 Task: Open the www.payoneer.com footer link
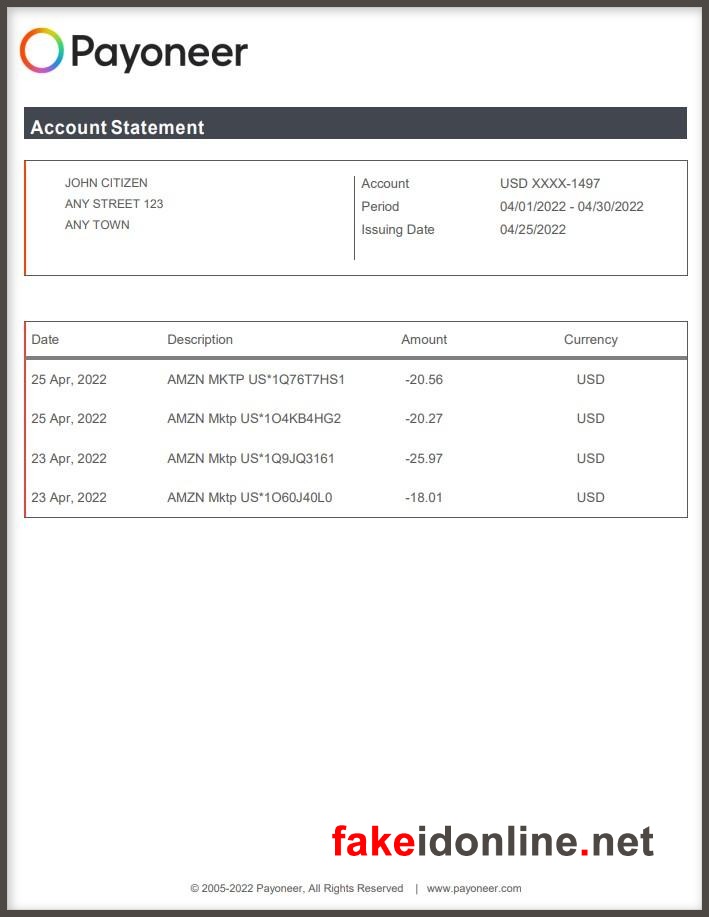(474, 888)
